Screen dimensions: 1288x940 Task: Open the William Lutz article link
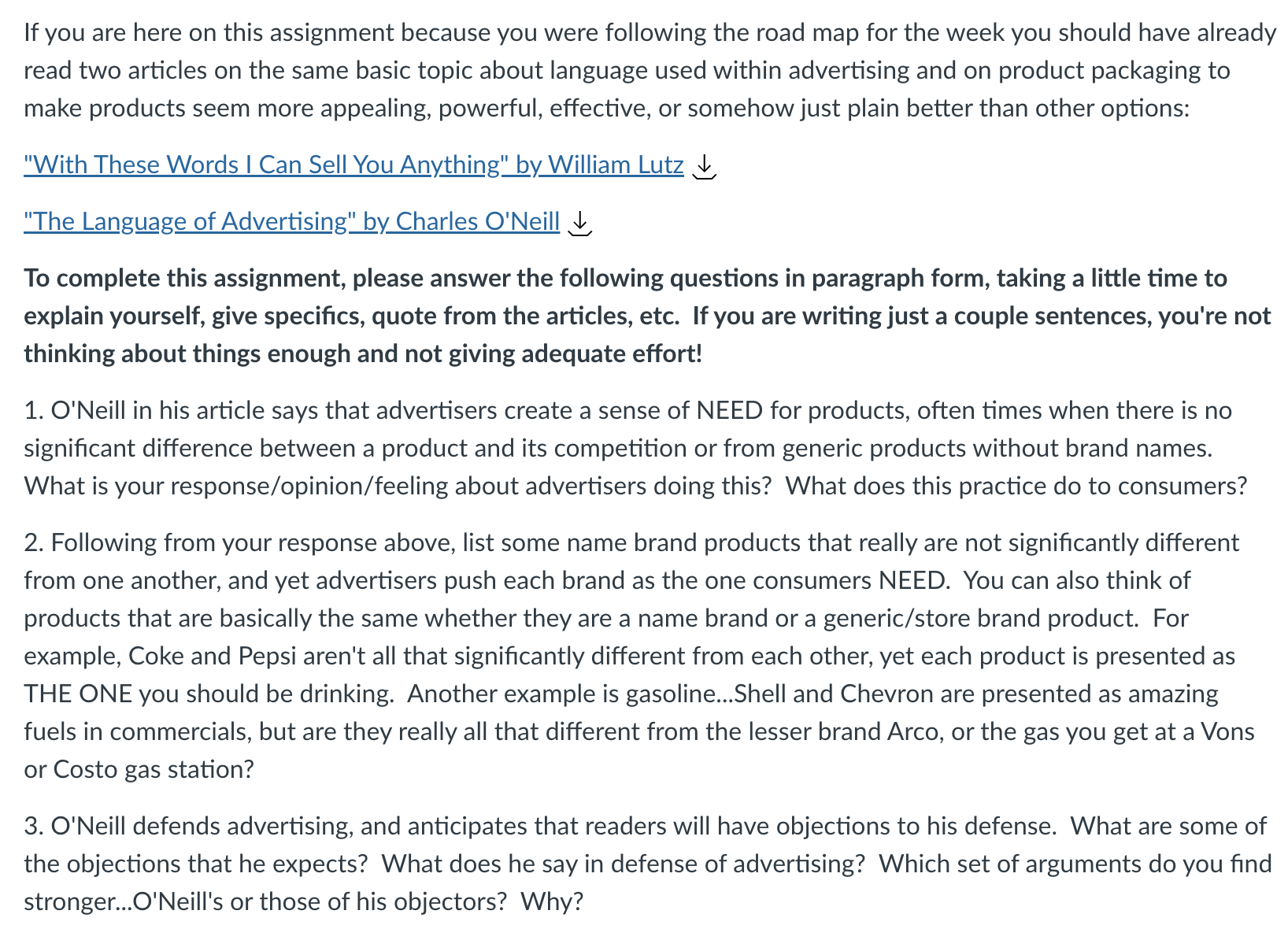[353, 165]
